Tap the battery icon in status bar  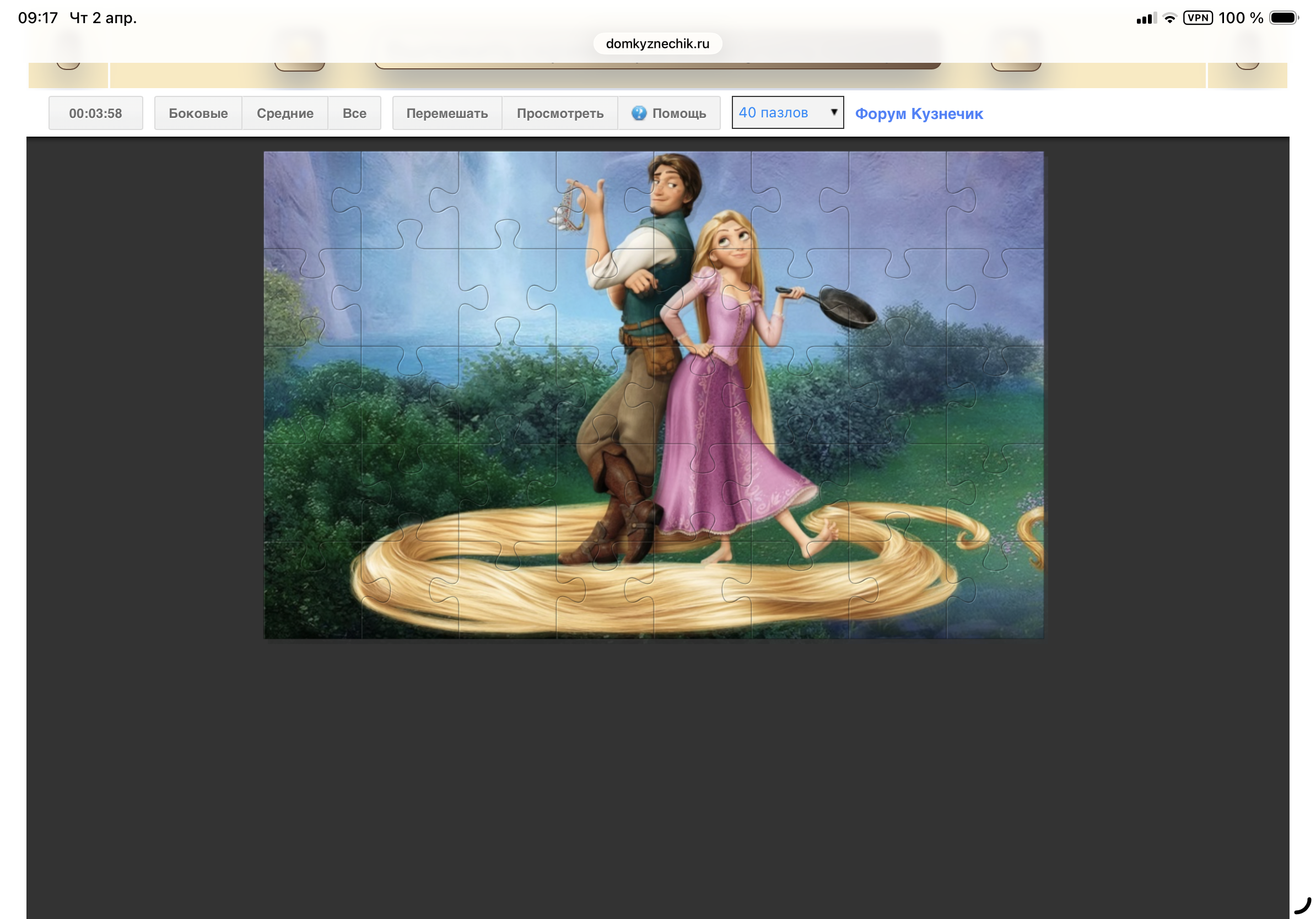[1283, 18]
